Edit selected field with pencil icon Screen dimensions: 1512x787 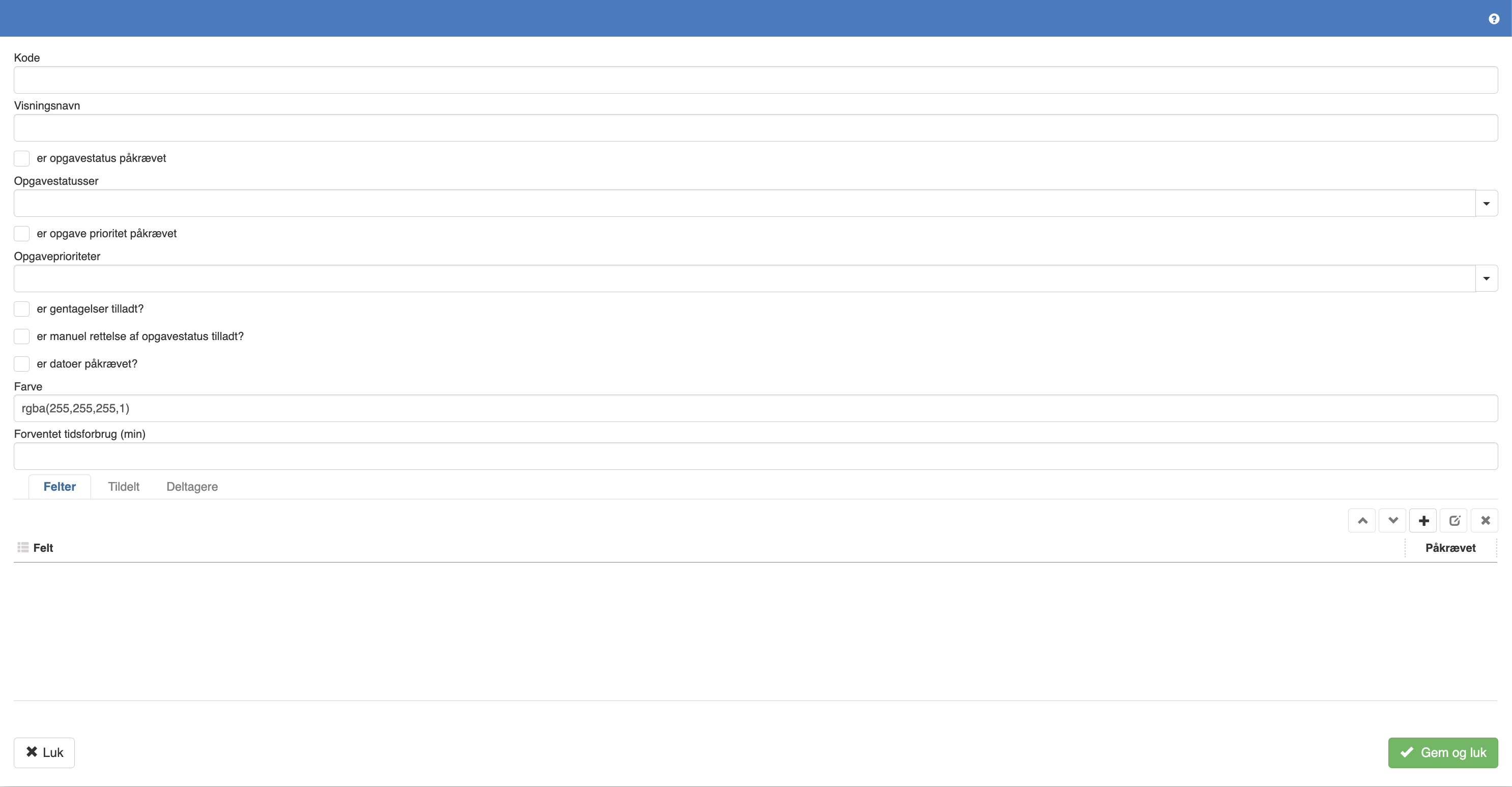[x=1454, y=520]
